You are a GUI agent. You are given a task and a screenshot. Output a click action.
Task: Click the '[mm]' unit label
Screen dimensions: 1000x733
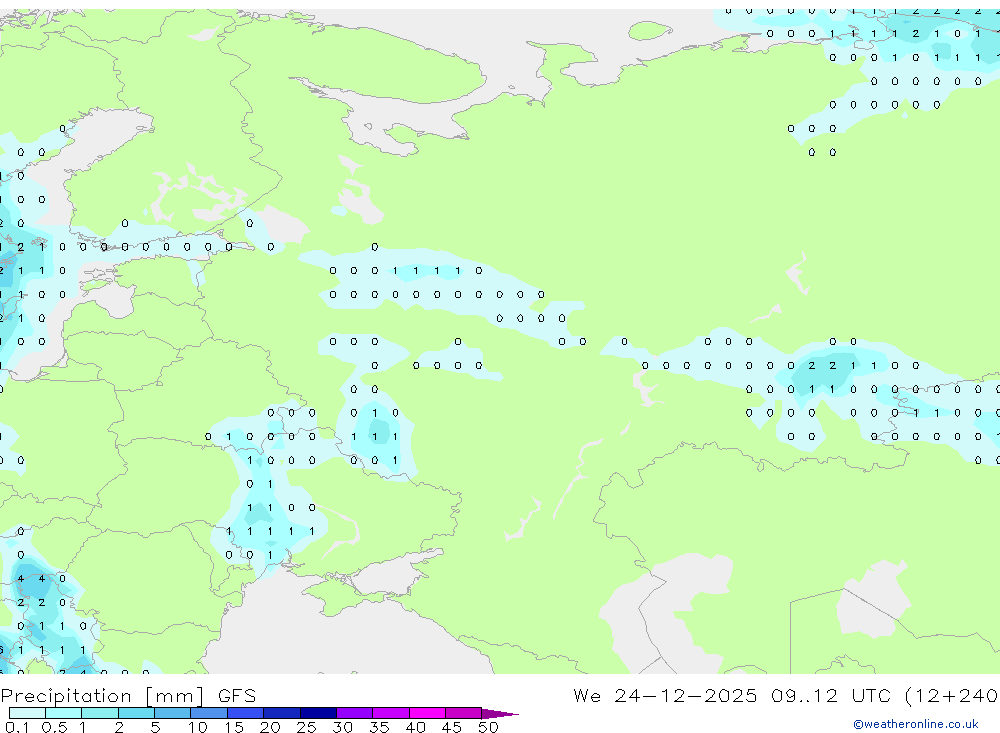pos(175,695)
